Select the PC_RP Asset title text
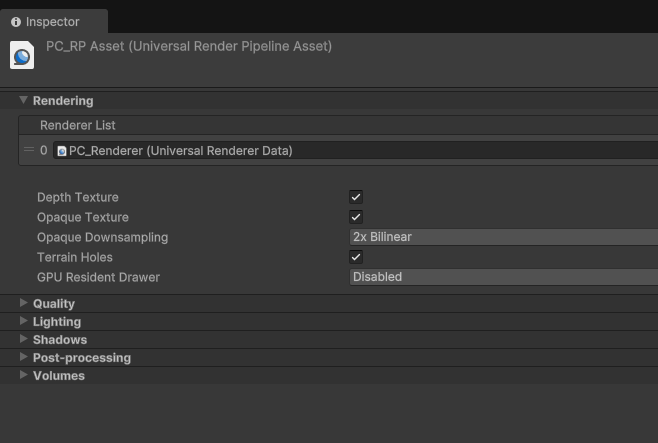This screenshot has height=443, width=658. point(189,46)
